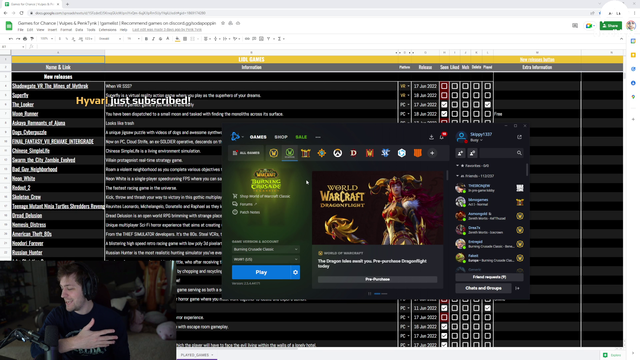Viewport: 640px width, 360px height.
Task: Open the orange Black Ops 4 icon
Action: click(x=418, y=153)
